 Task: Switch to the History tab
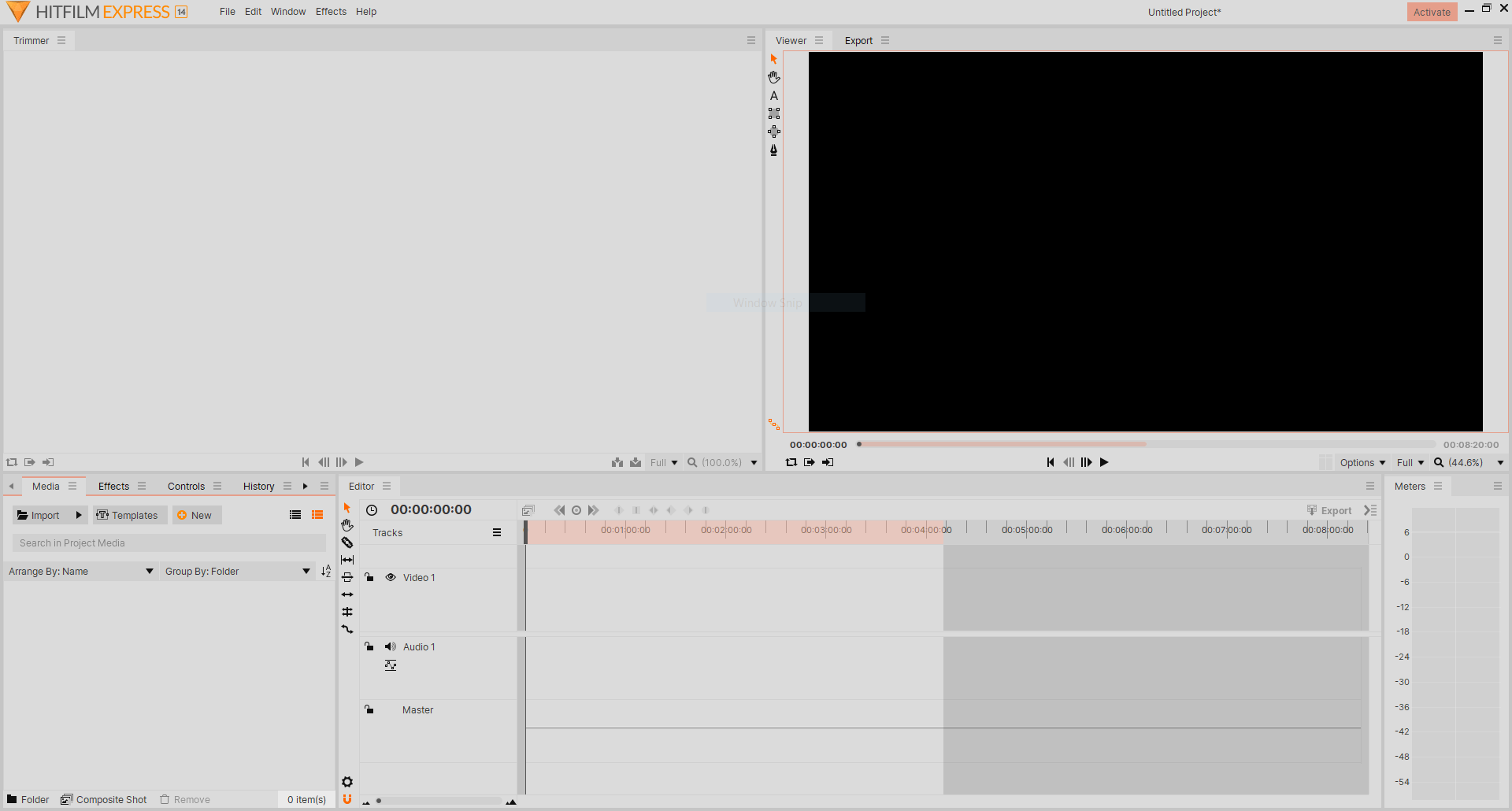(x=258, y=486)
